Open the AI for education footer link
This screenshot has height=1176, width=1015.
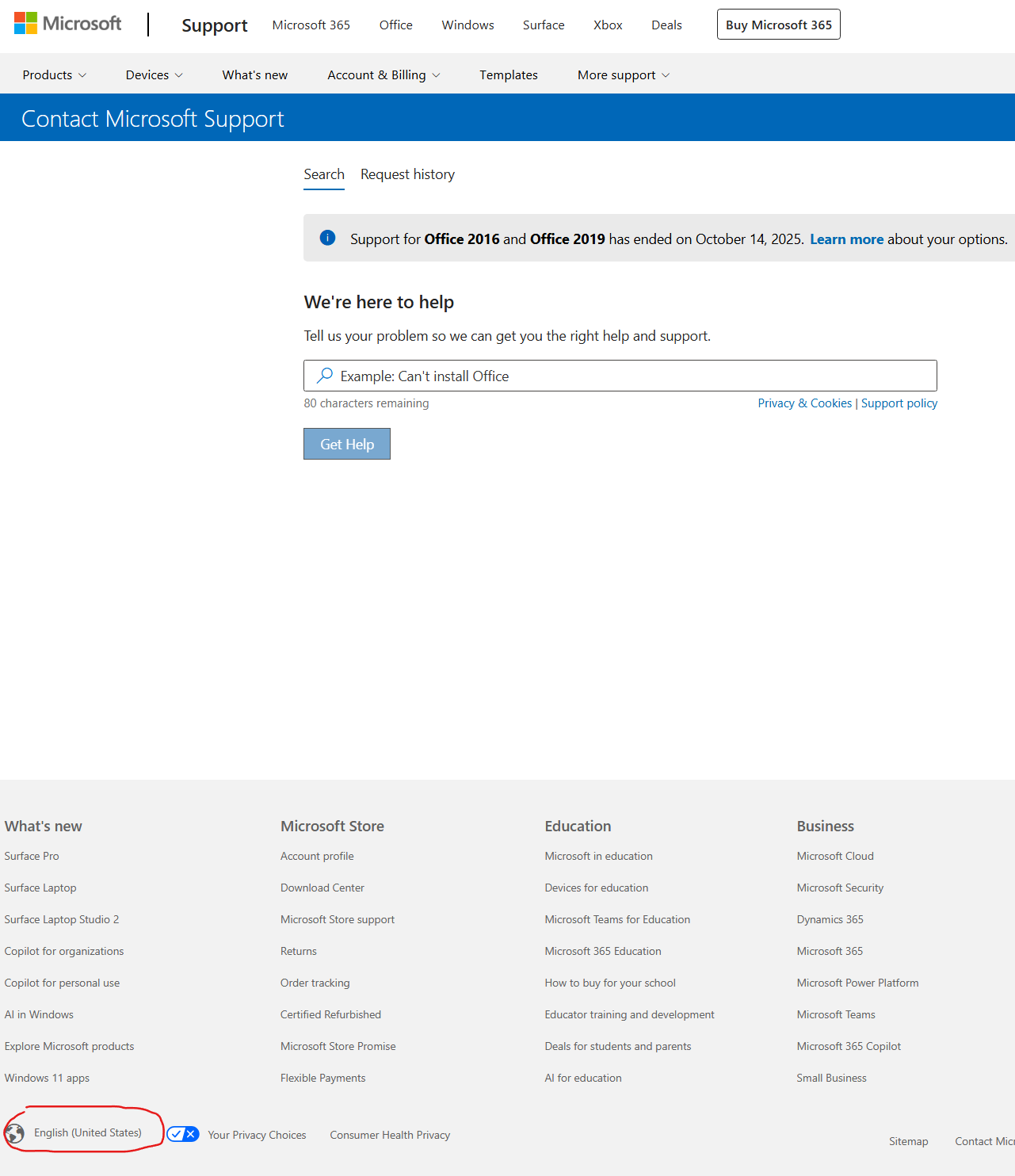(583, 1078)
